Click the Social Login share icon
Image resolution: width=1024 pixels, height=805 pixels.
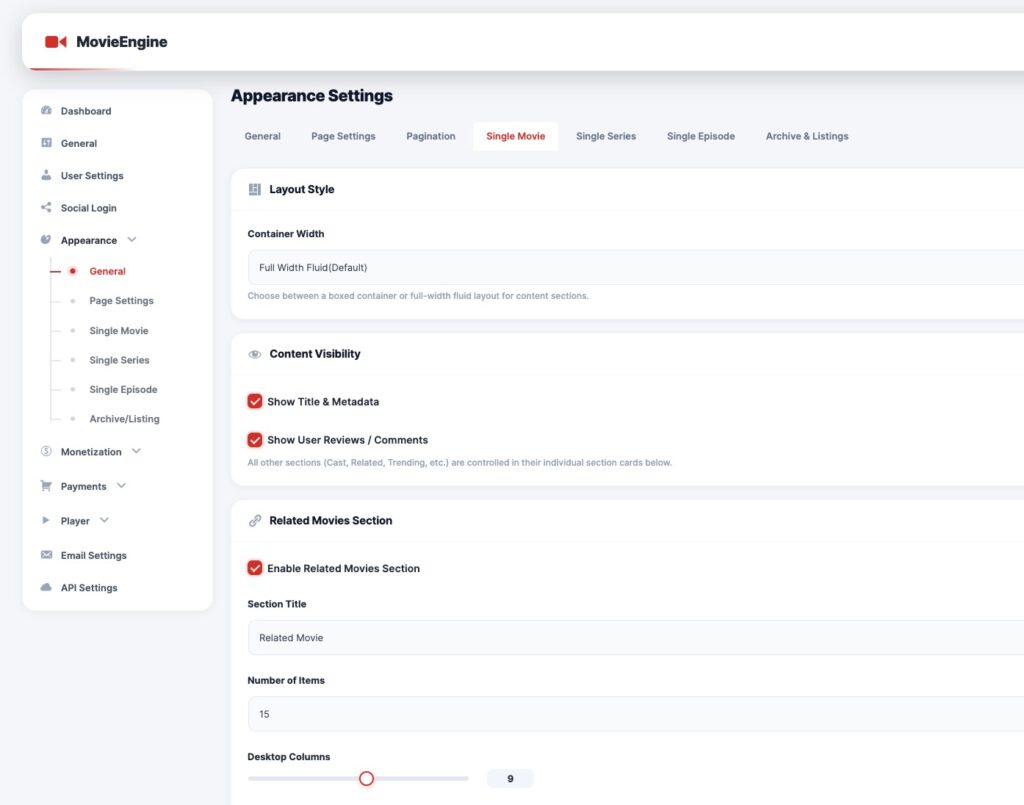46,208
